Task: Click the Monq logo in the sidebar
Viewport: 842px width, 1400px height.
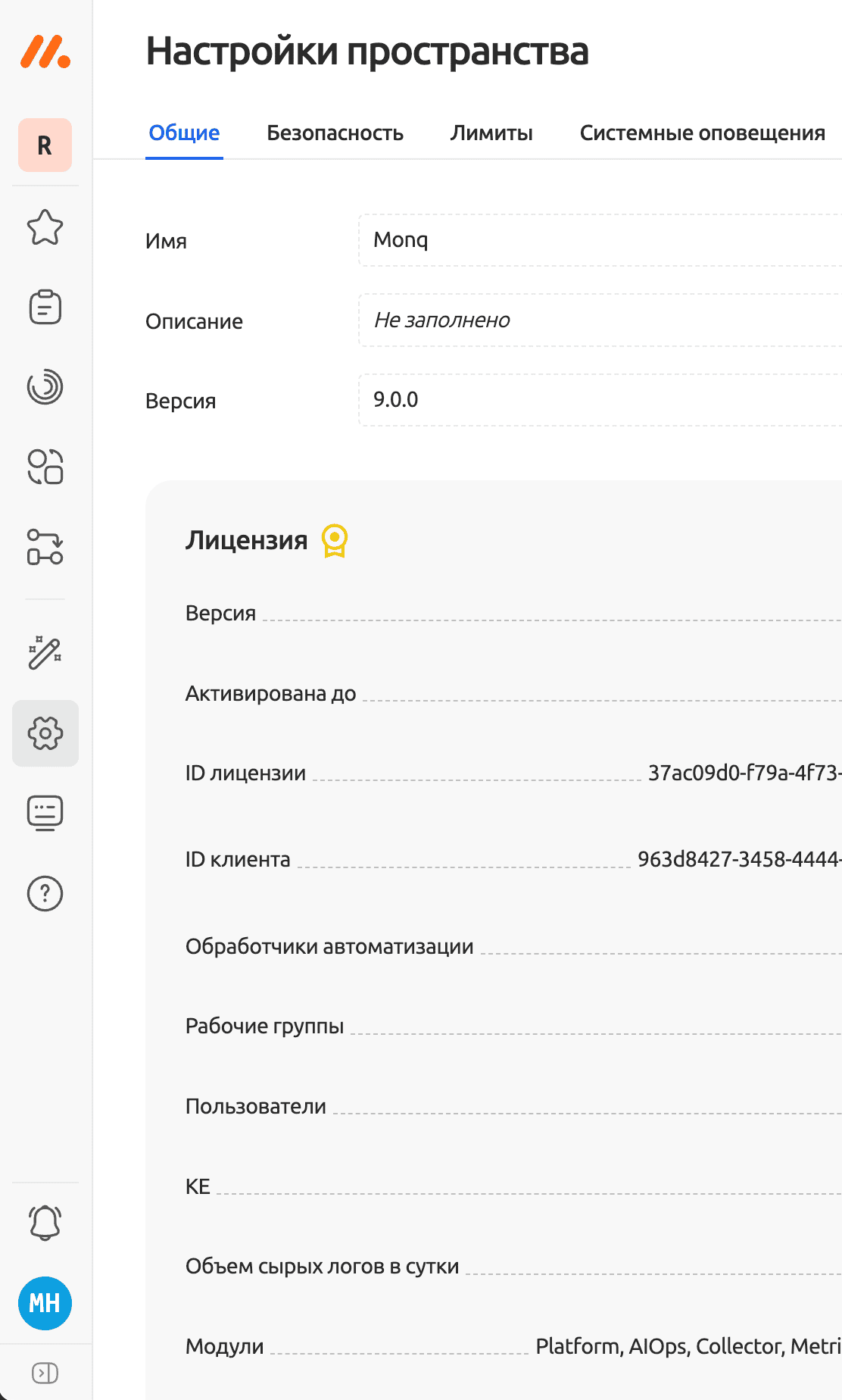Action: point(45,52)
